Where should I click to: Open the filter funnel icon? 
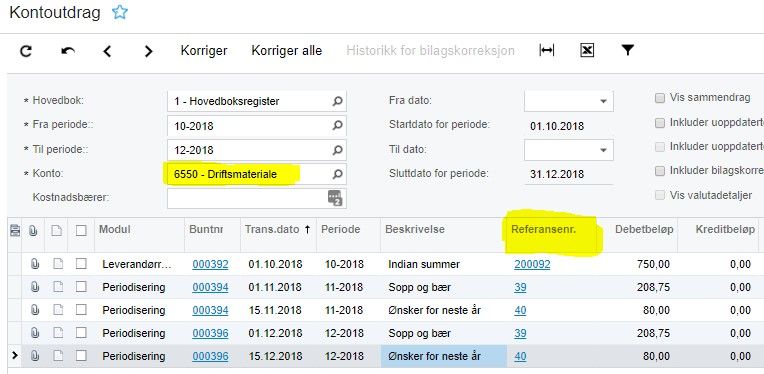(x=628, y=50)
